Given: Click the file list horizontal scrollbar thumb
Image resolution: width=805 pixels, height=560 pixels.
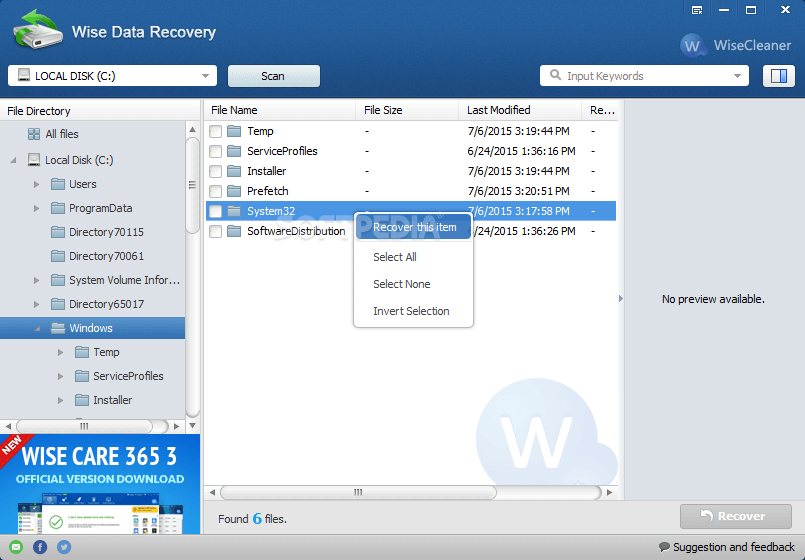Looking at the screenshot, I should [x=358, y=492].
